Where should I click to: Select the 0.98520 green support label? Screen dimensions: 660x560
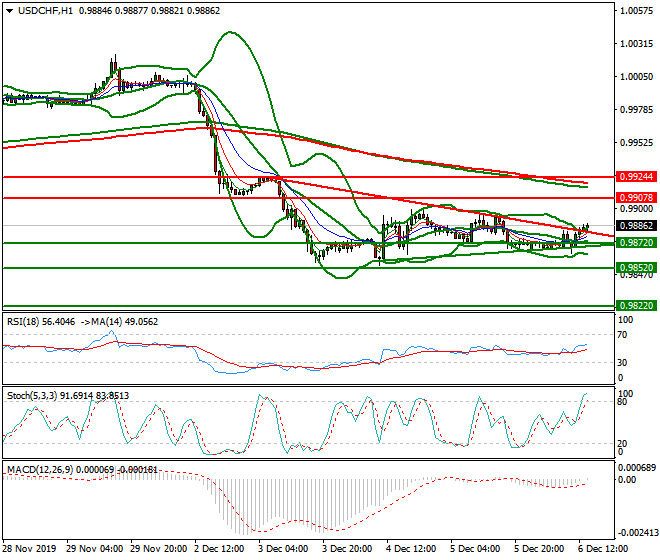tap(636, 267)
